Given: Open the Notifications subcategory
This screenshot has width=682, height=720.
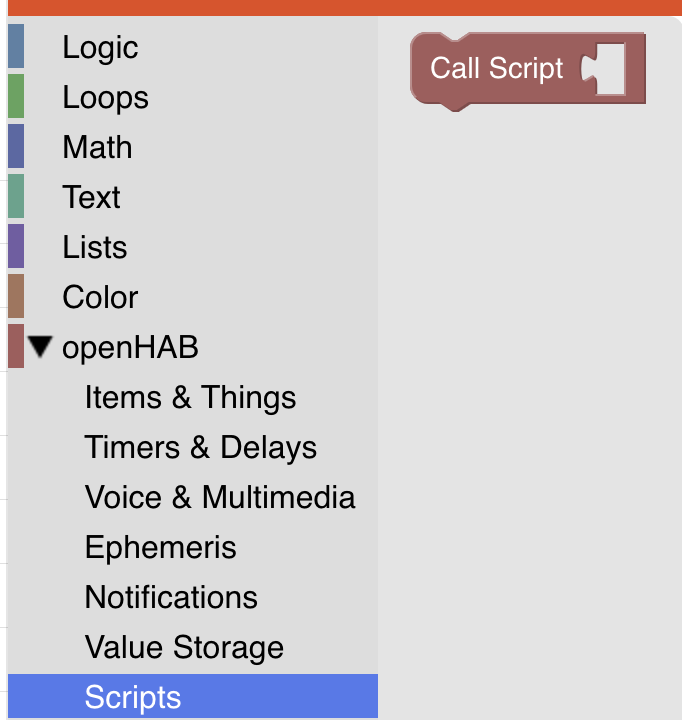Looking at the screenshot, I should (171, 598).
